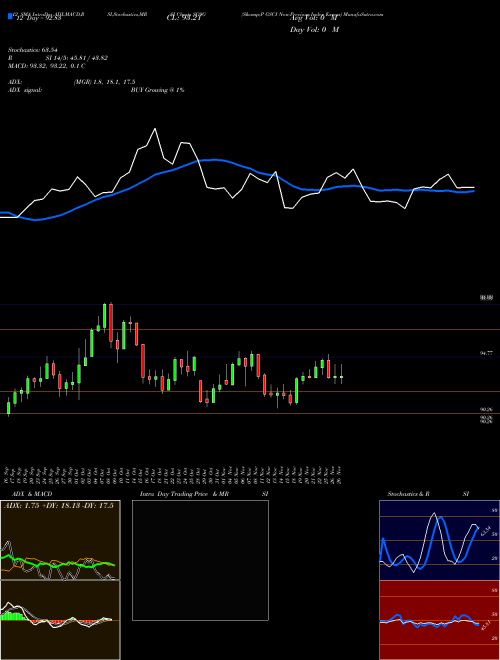The image size is (500, 660).
Task: Click the 'ADX & MACD' panel title
Action: 32,494
